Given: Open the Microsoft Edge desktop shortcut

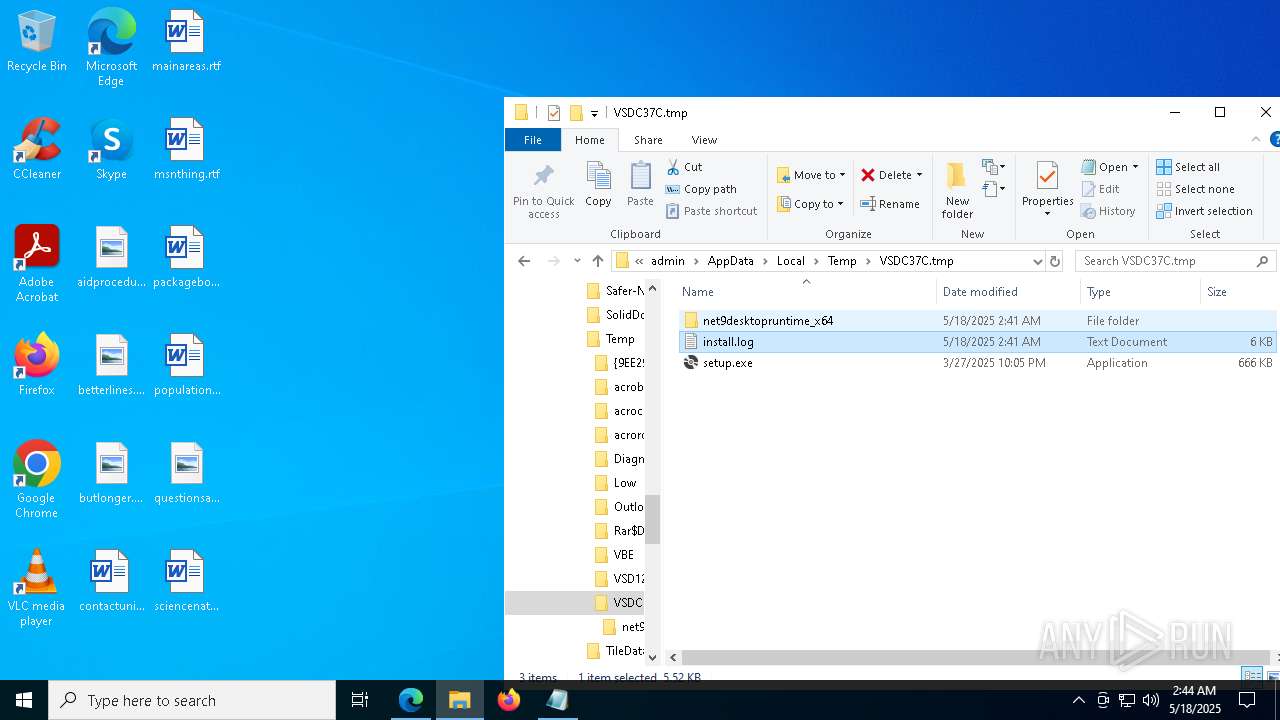Looking at the screenshot, I should (111, 49).
